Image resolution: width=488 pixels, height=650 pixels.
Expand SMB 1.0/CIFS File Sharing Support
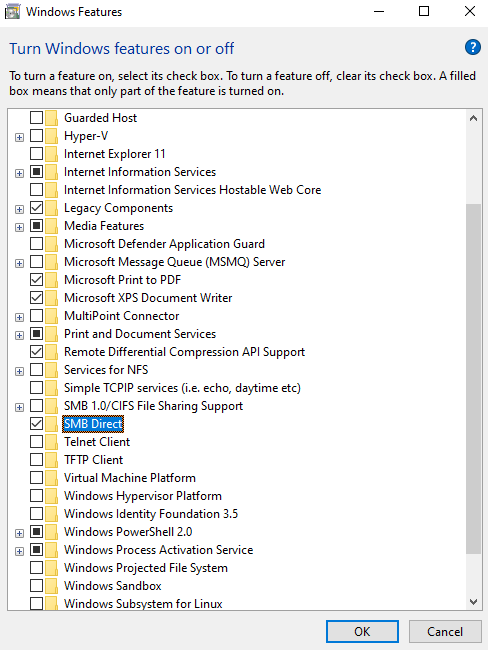[19, 407]
